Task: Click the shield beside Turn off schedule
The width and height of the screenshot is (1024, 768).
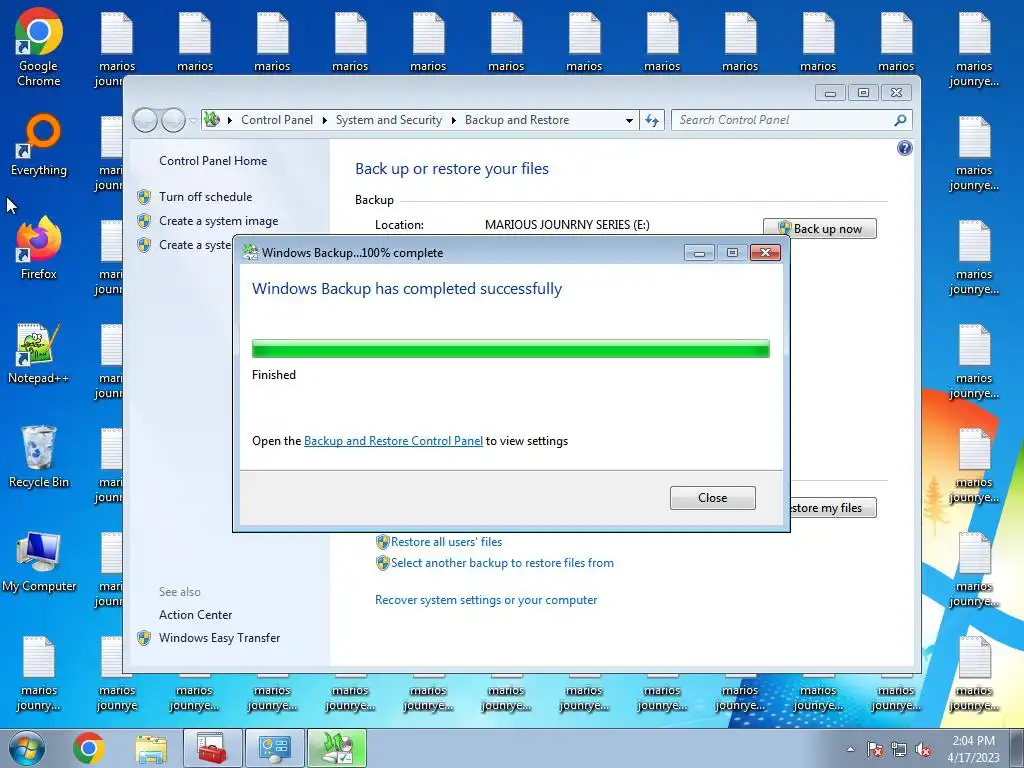Action: [x=144, y=197]
